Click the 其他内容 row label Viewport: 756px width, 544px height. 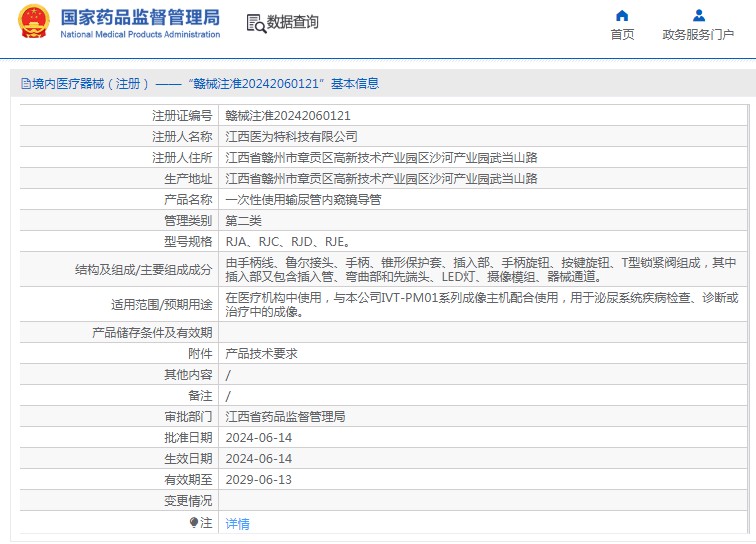click(188, 375)
